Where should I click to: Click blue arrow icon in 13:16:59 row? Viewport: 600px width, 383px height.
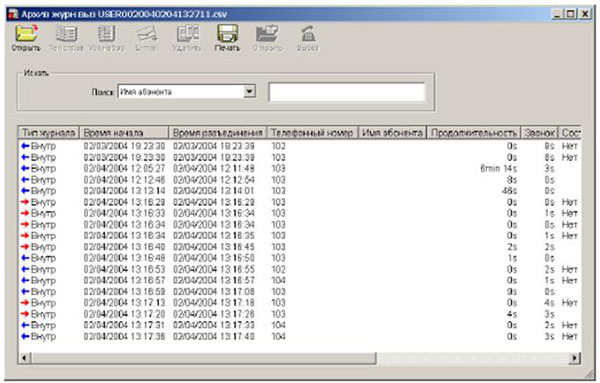click(x=25, y=292)
